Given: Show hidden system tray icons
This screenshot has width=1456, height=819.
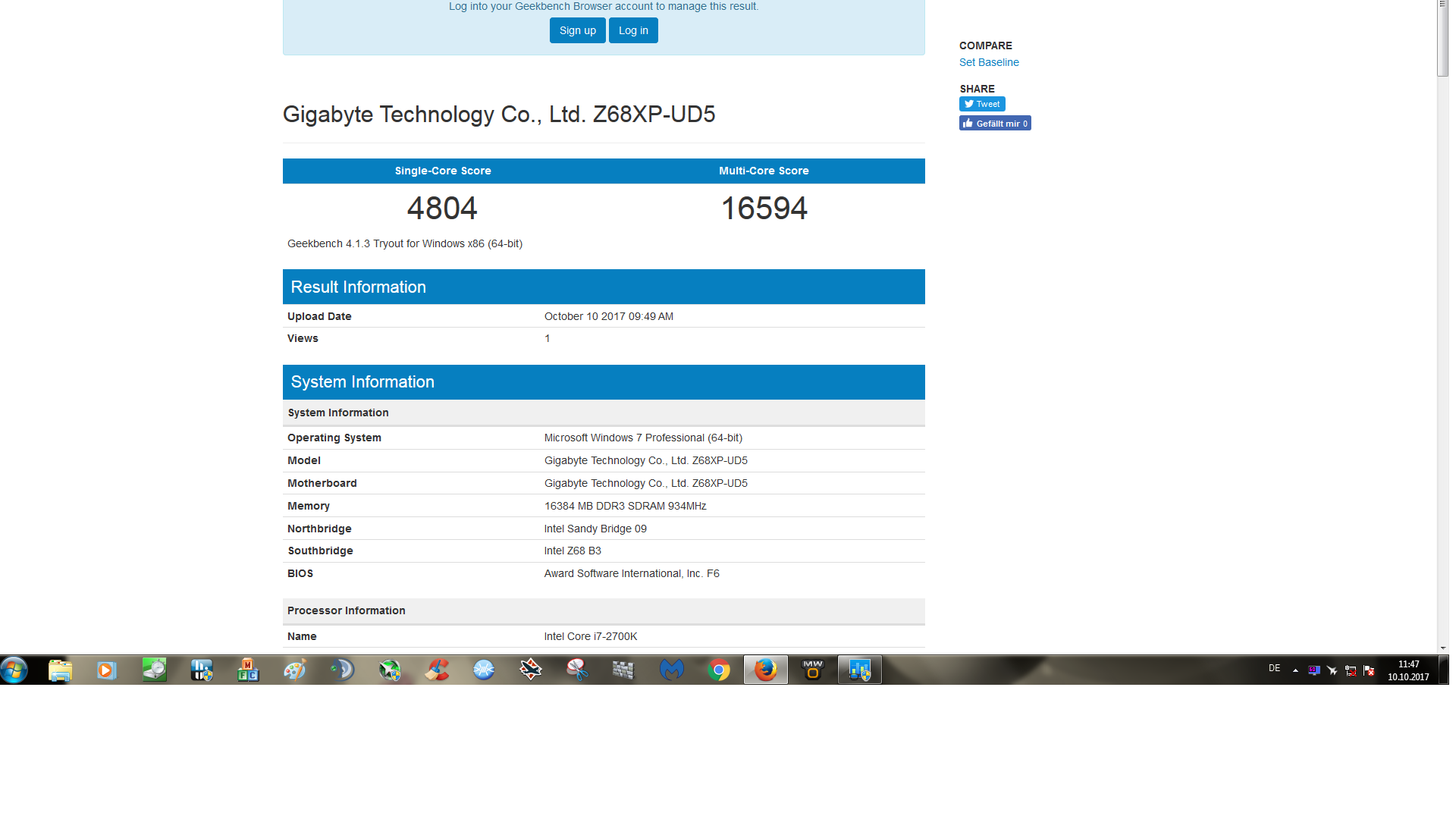Looking at the screenshot, I should (1295, 670).
